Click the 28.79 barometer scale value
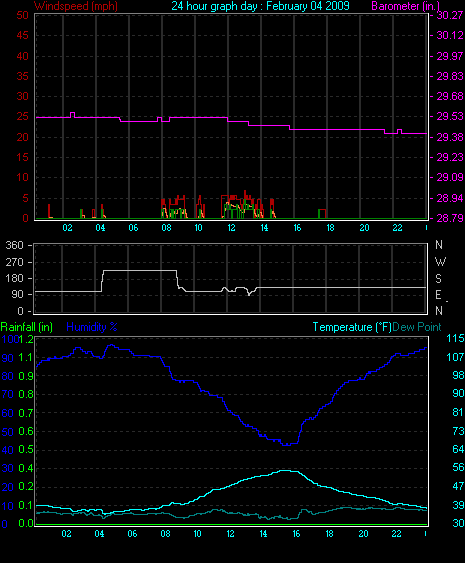465x563 pixels. point(450,218)
